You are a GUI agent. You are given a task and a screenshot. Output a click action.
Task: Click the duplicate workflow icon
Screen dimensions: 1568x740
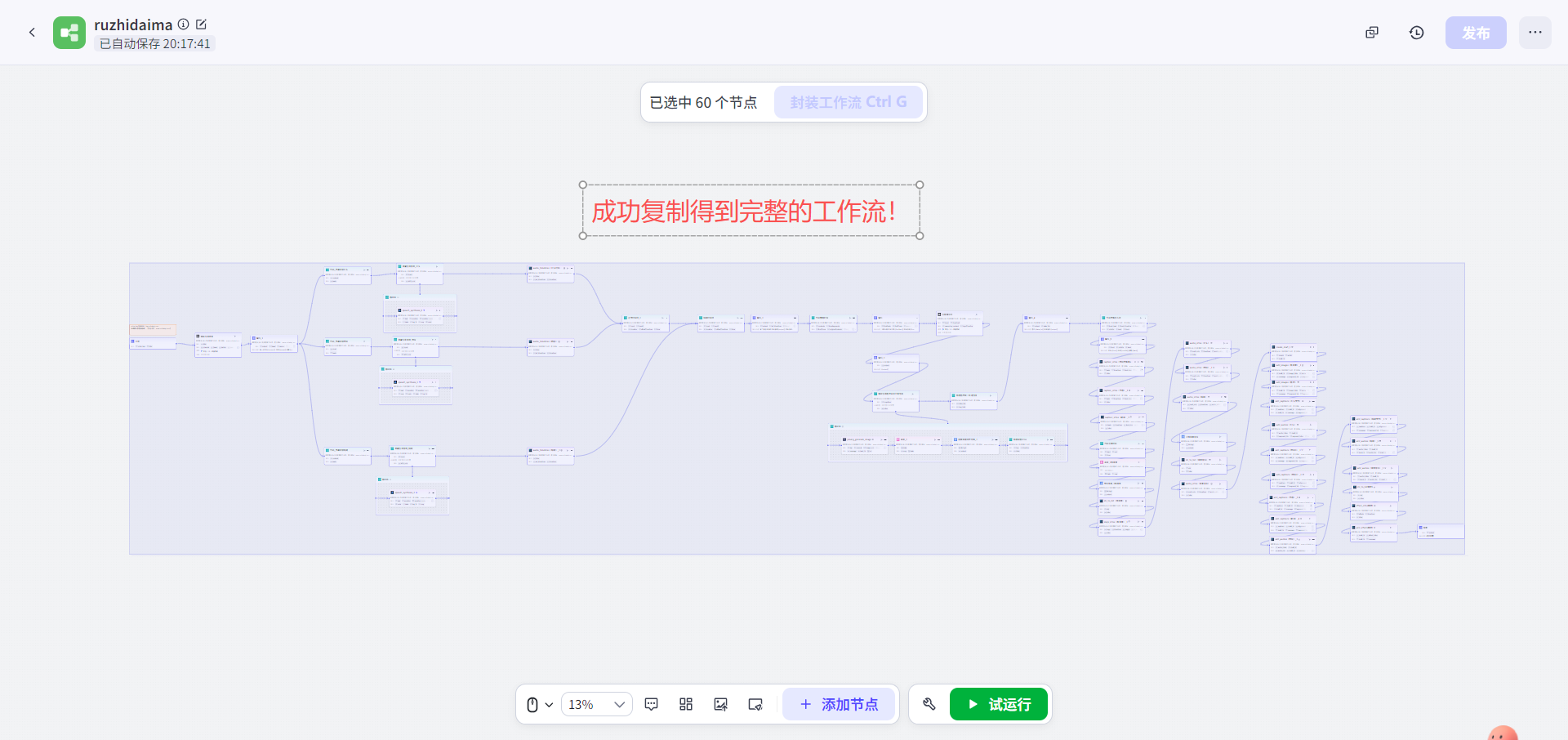tap(1372, 33)
